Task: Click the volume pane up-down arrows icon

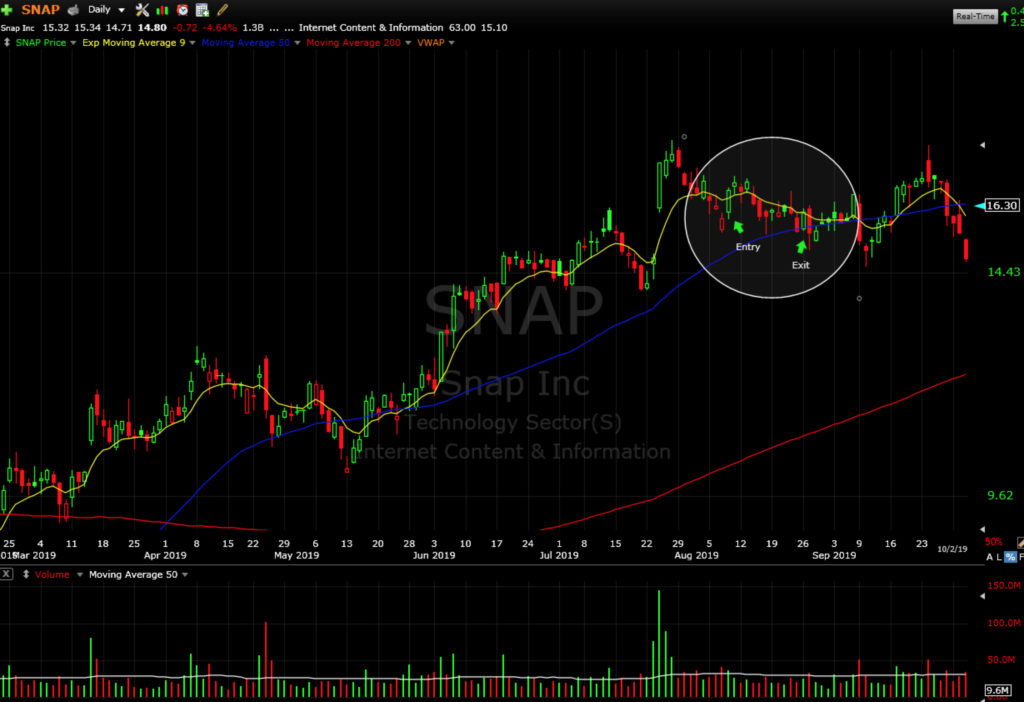Action: (26, 574)
